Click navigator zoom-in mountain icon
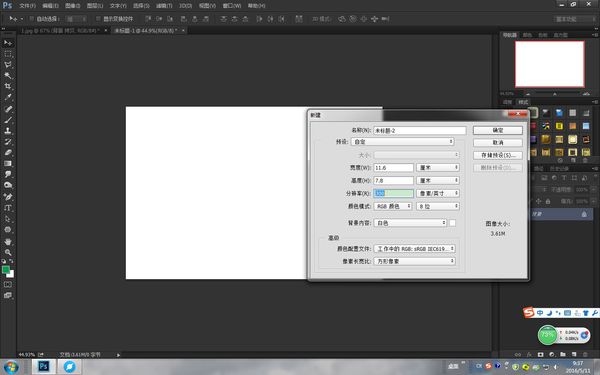The image size is (600, 375). point(587,94)
